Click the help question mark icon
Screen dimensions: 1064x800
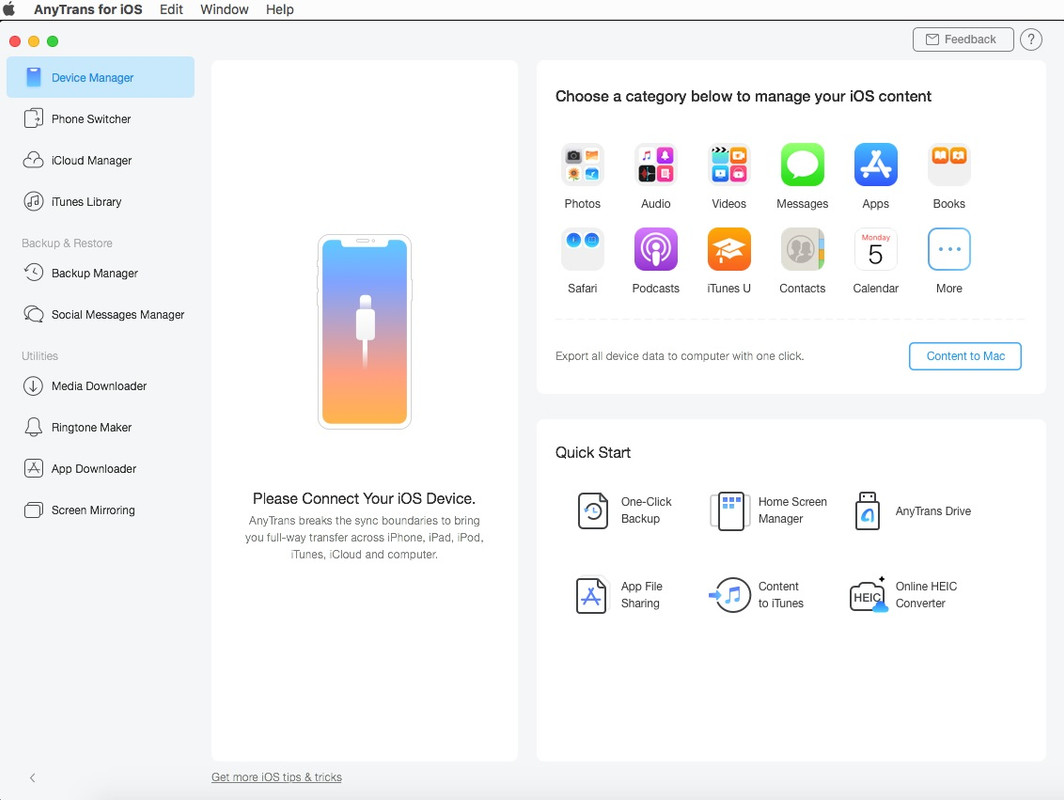coord(1031,39)
